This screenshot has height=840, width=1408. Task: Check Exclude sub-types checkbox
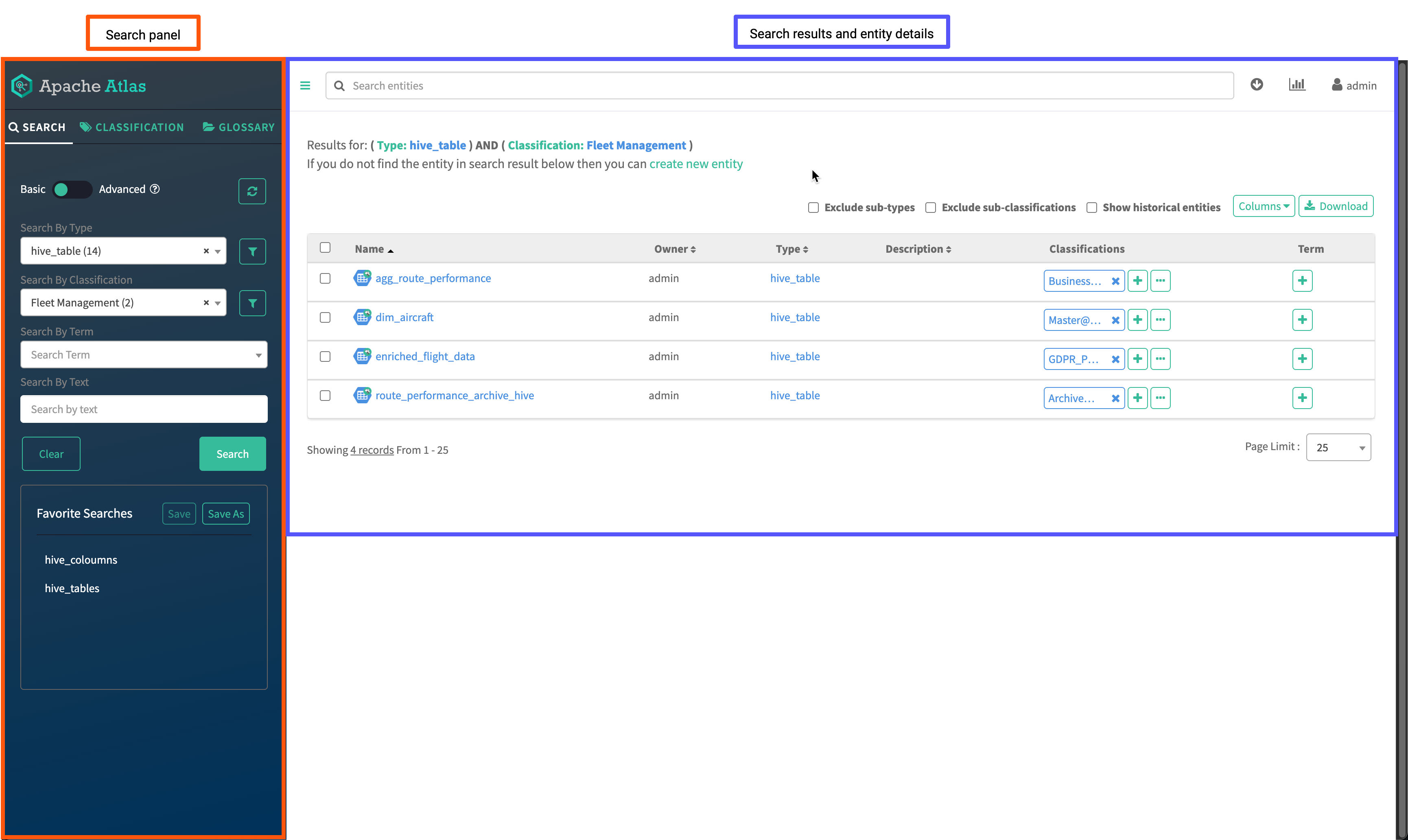813,208
